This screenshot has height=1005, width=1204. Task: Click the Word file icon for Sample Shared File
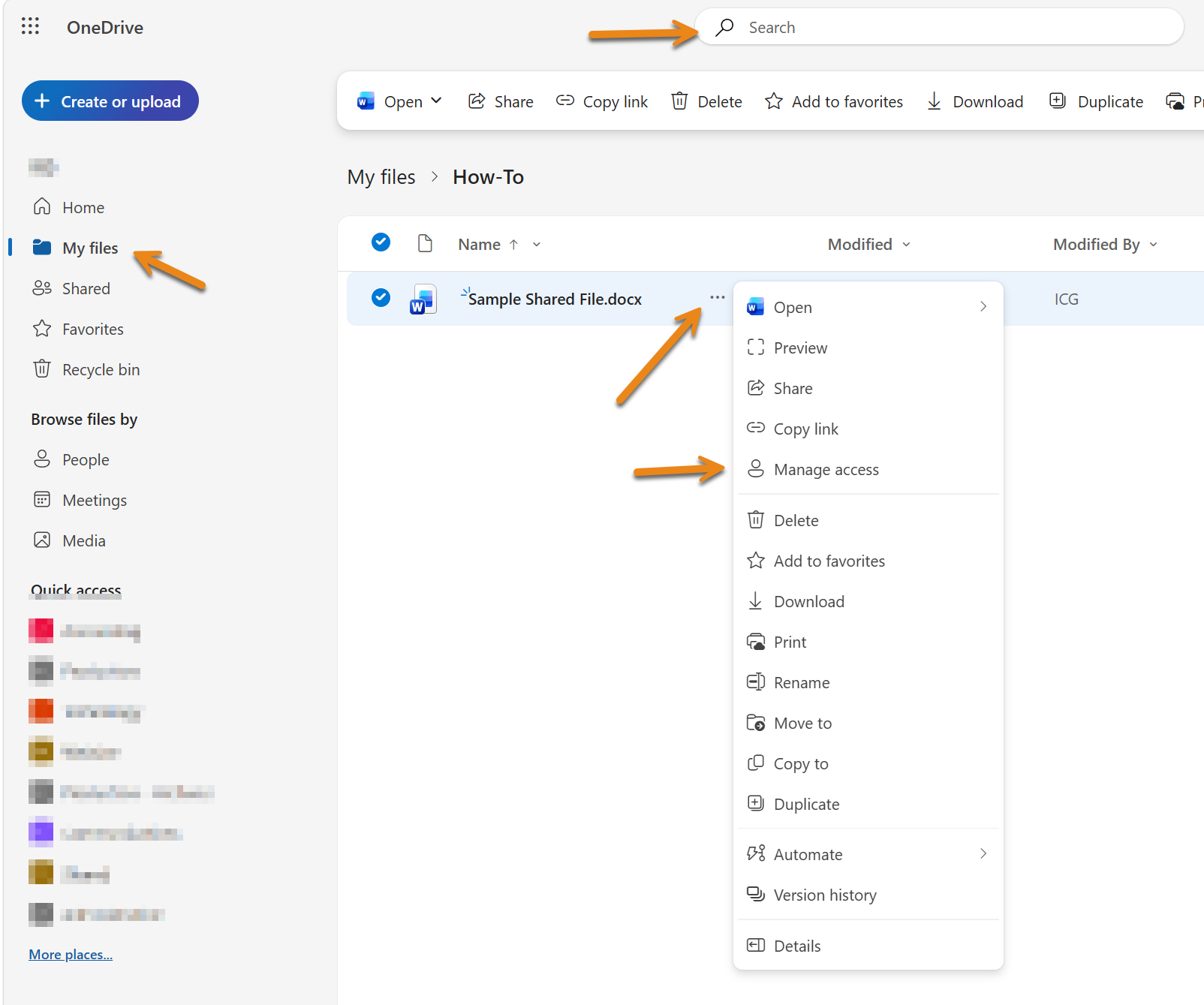pos(423,299)
